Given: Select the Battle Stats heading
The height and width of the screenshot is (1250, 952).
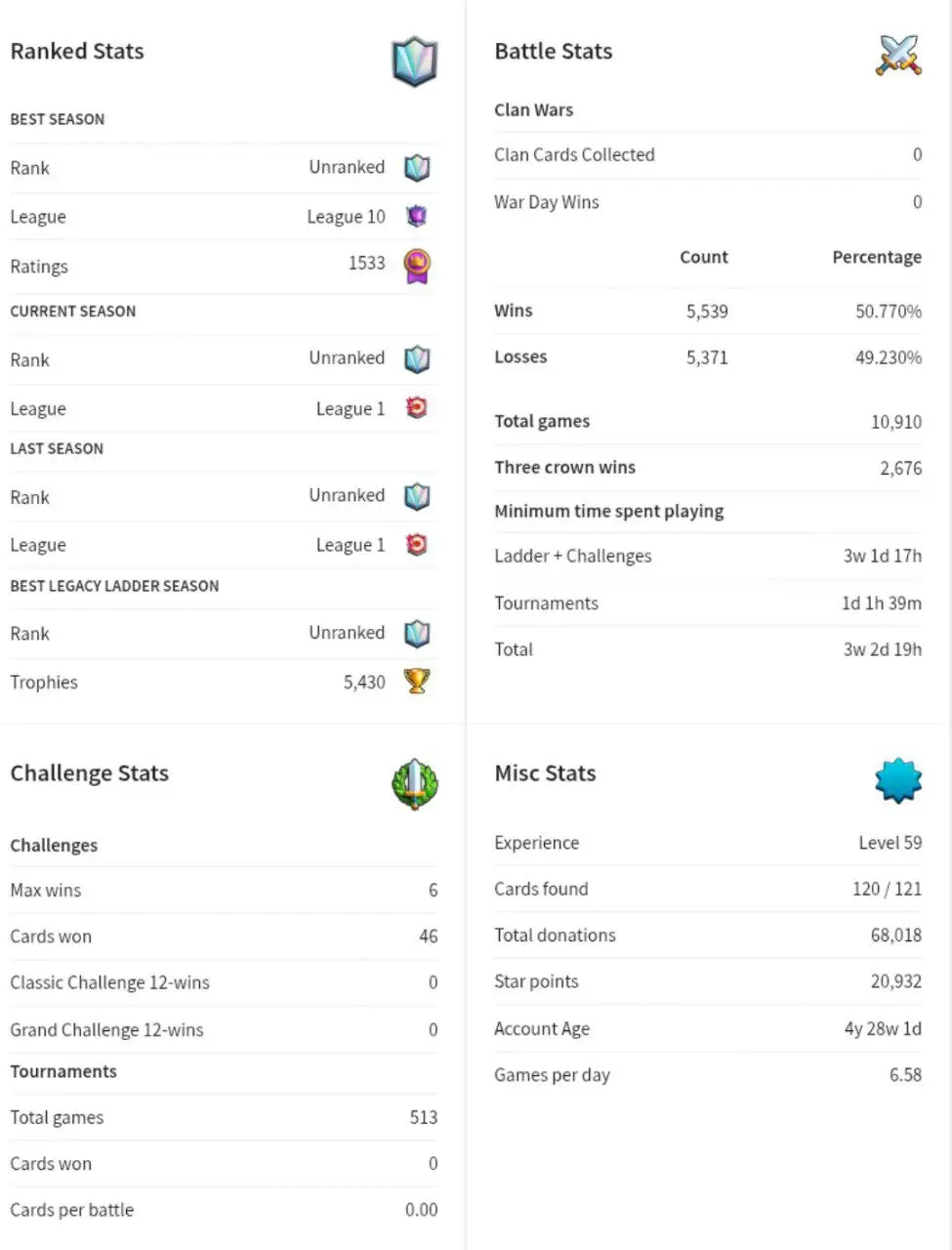Looking at the screenshot, I should click(x=553, y=51).
